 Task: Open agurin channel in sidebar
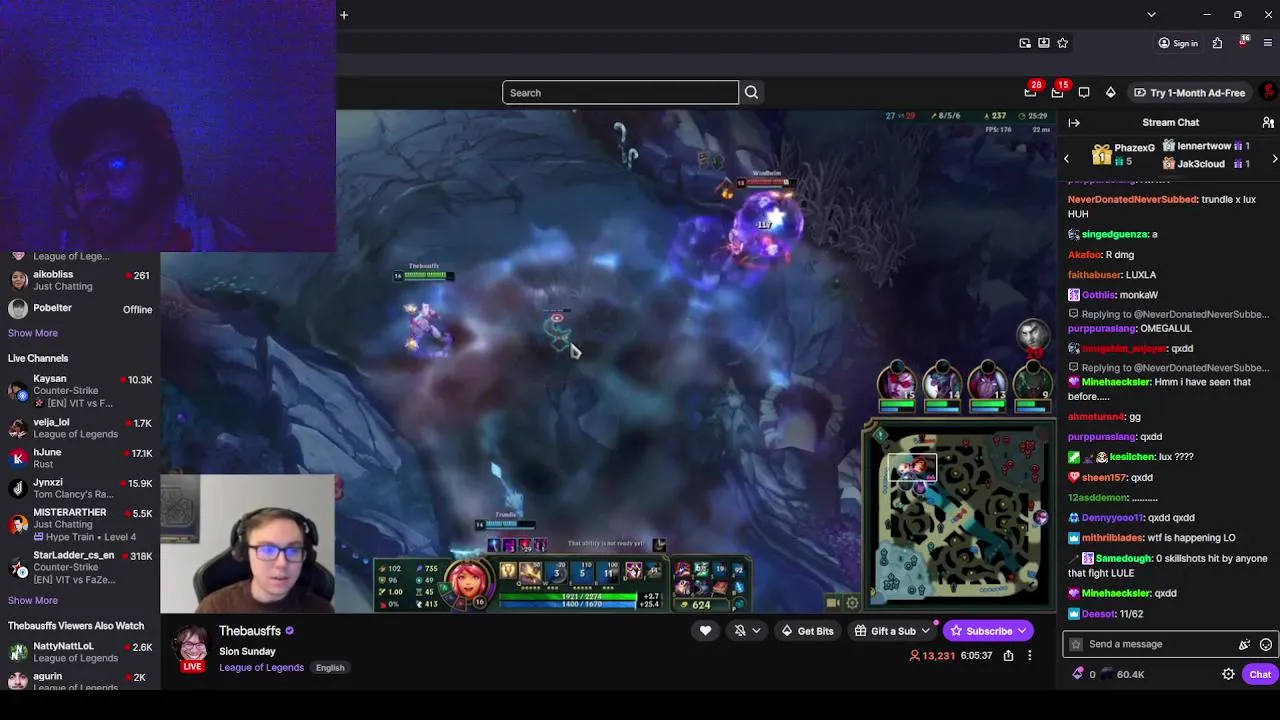click(x=80, y=680)
